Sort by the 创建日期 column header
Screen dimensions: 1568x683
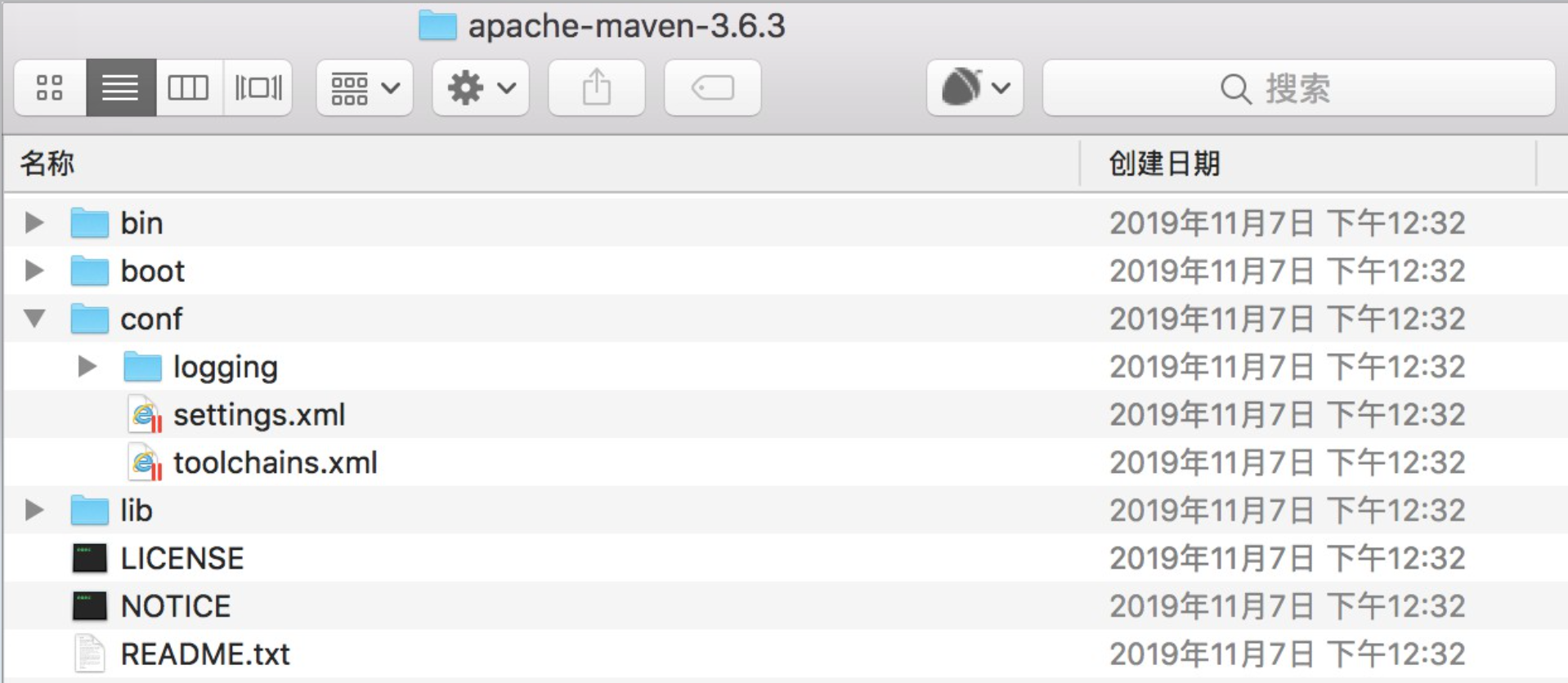[1163, 163]
